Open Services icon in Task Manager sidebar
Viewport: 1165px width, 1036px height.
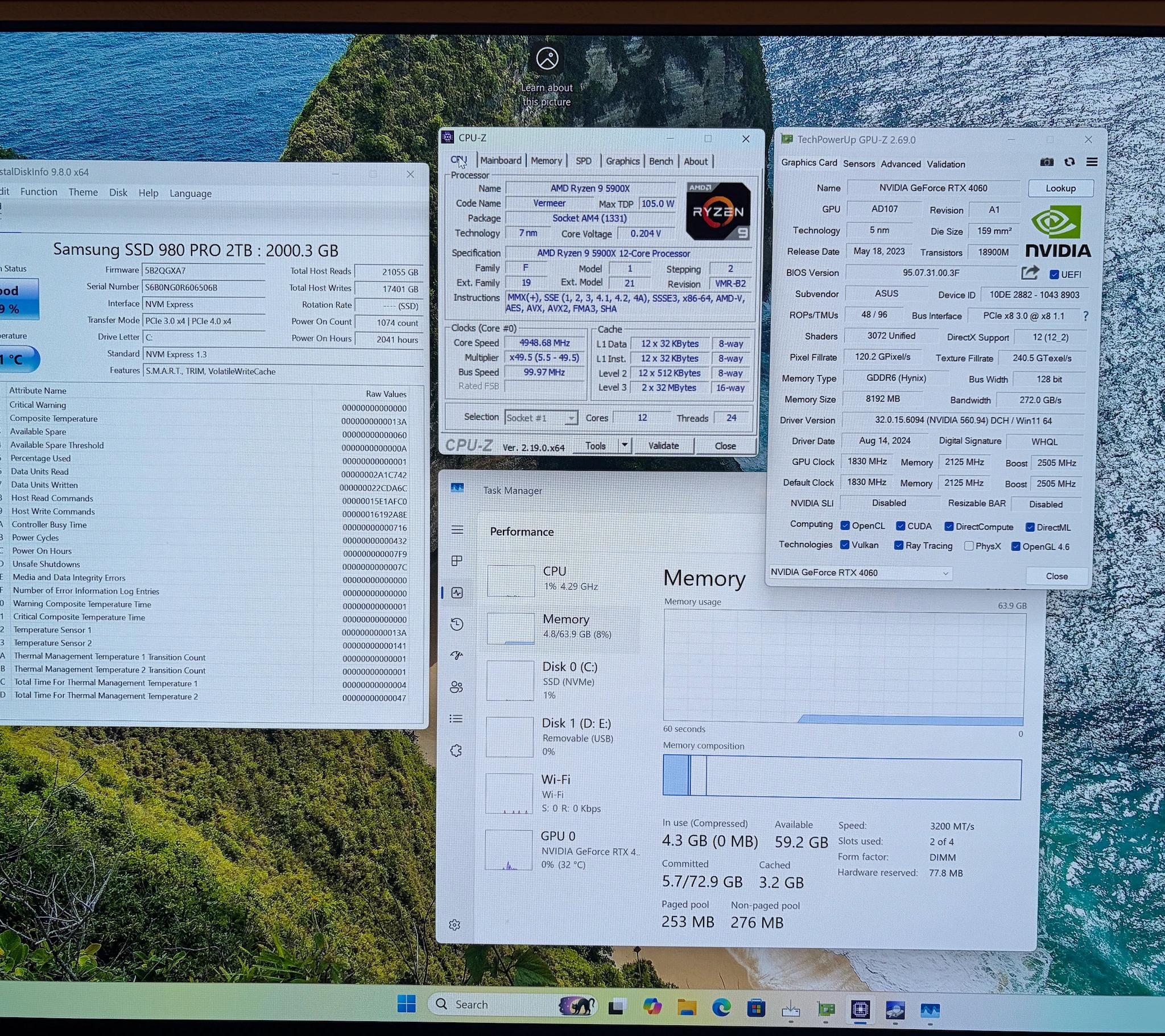click(x=457, y=751)
